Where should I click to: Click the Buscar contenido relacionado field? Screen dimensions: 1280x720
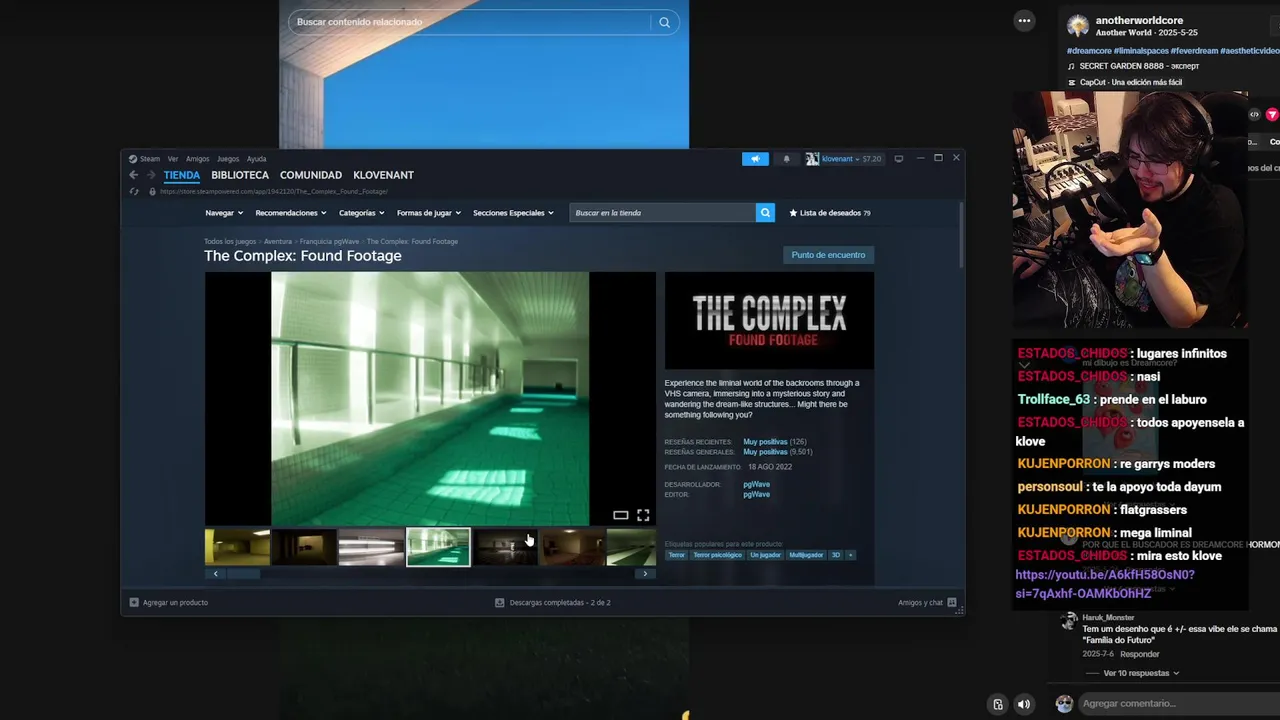470,22
